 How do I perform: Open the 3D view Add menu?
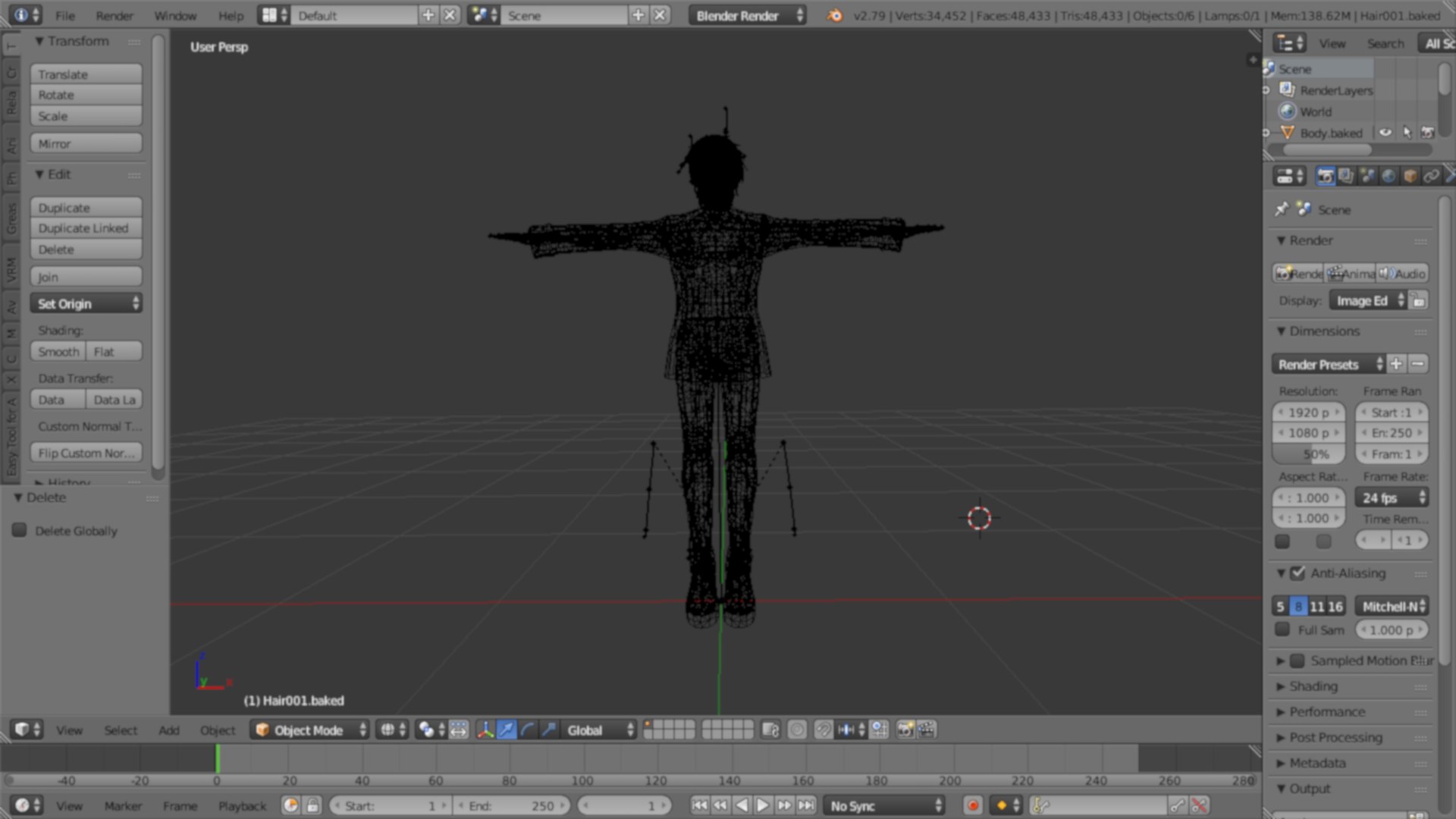tap(169, 730)
